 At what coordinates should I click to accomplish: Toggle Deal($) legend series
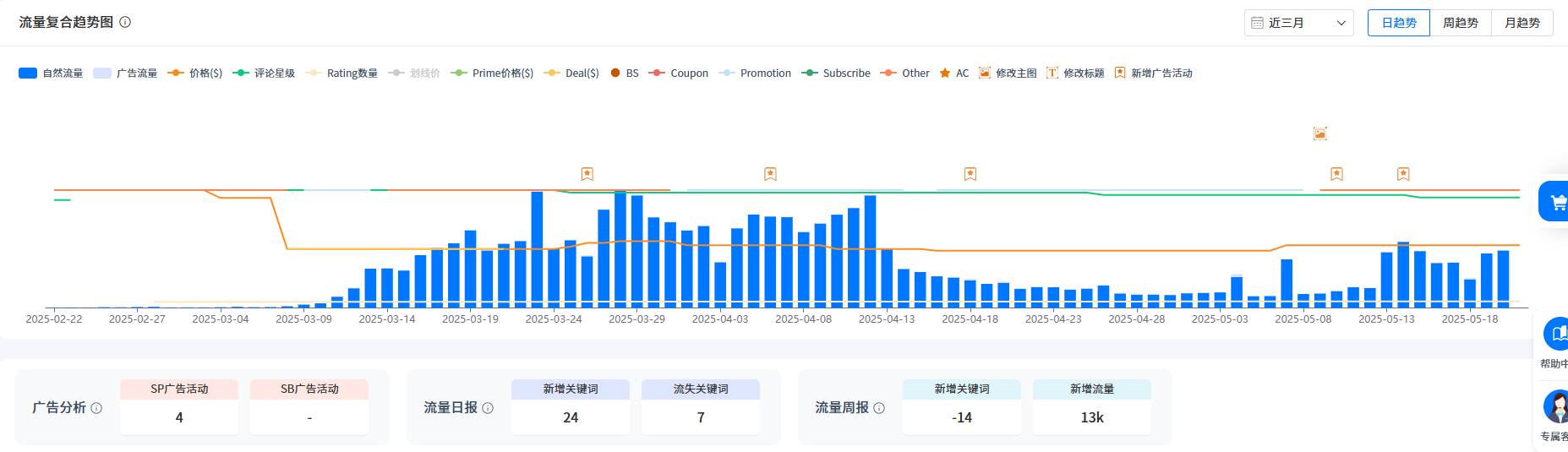click(571, 74)
